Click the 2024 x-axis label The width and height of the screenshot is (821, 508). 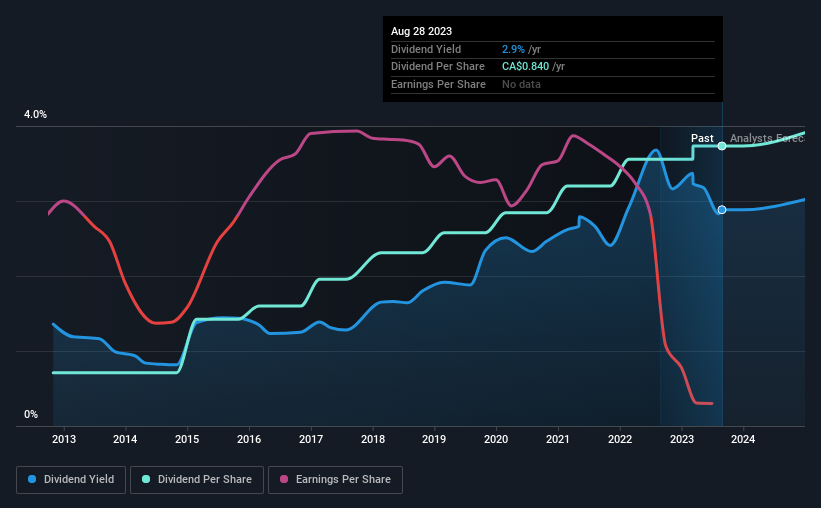tap(743, 439)
